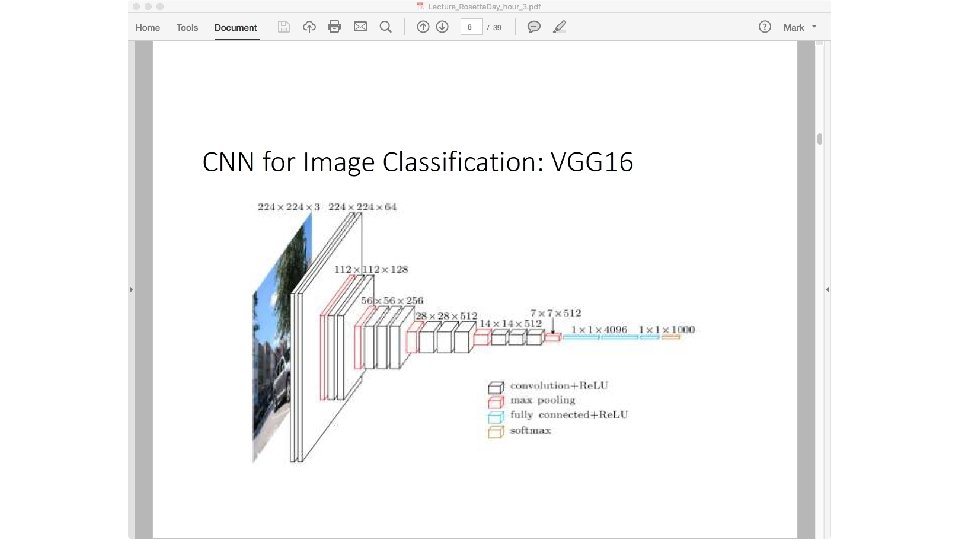Click the slide title 'CNN for Image Classification: VGG16'

pos(418,162)
